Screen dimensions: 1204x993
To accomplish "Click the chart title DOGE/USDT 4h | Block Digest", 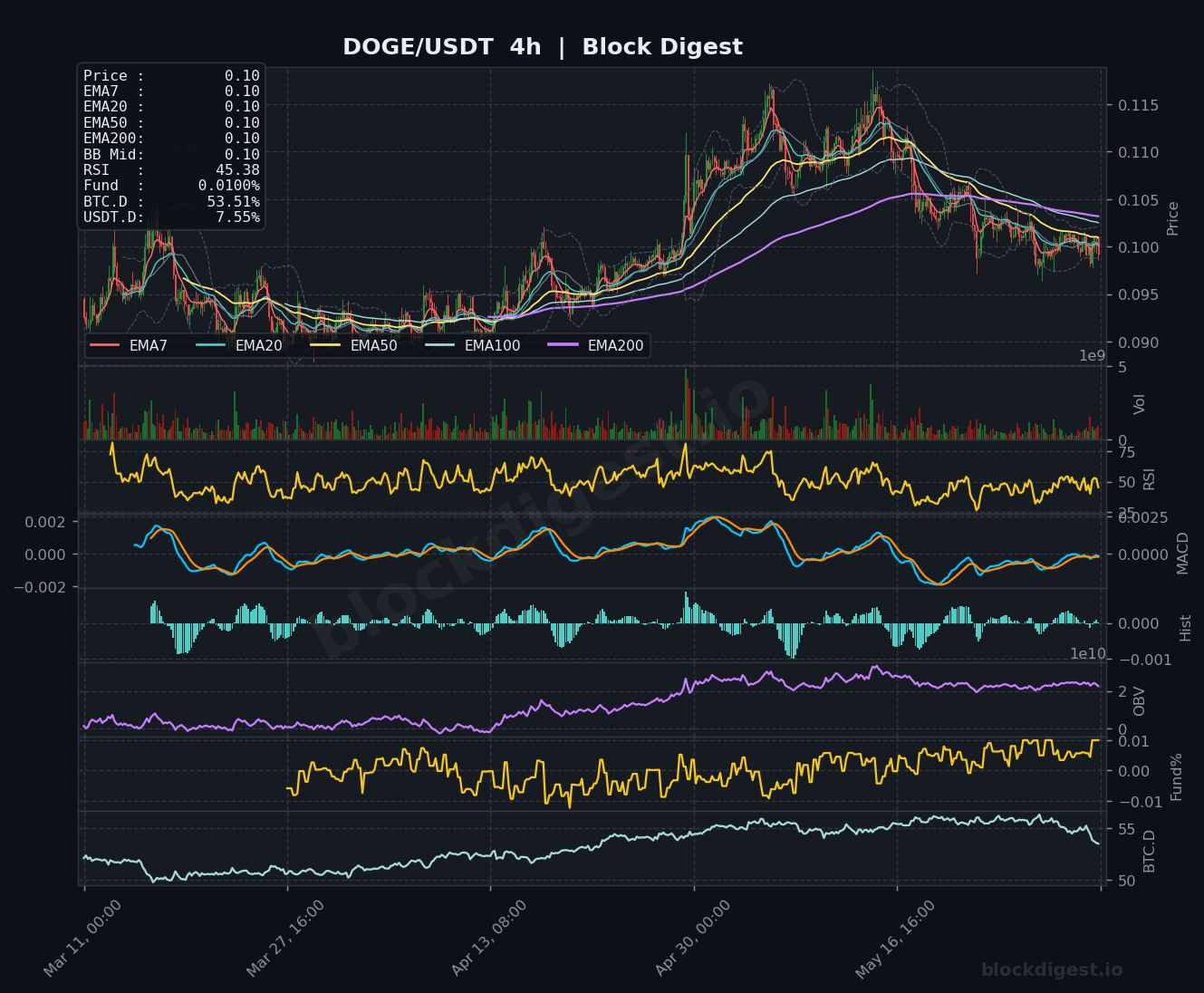I will click(x=542, y=47).
